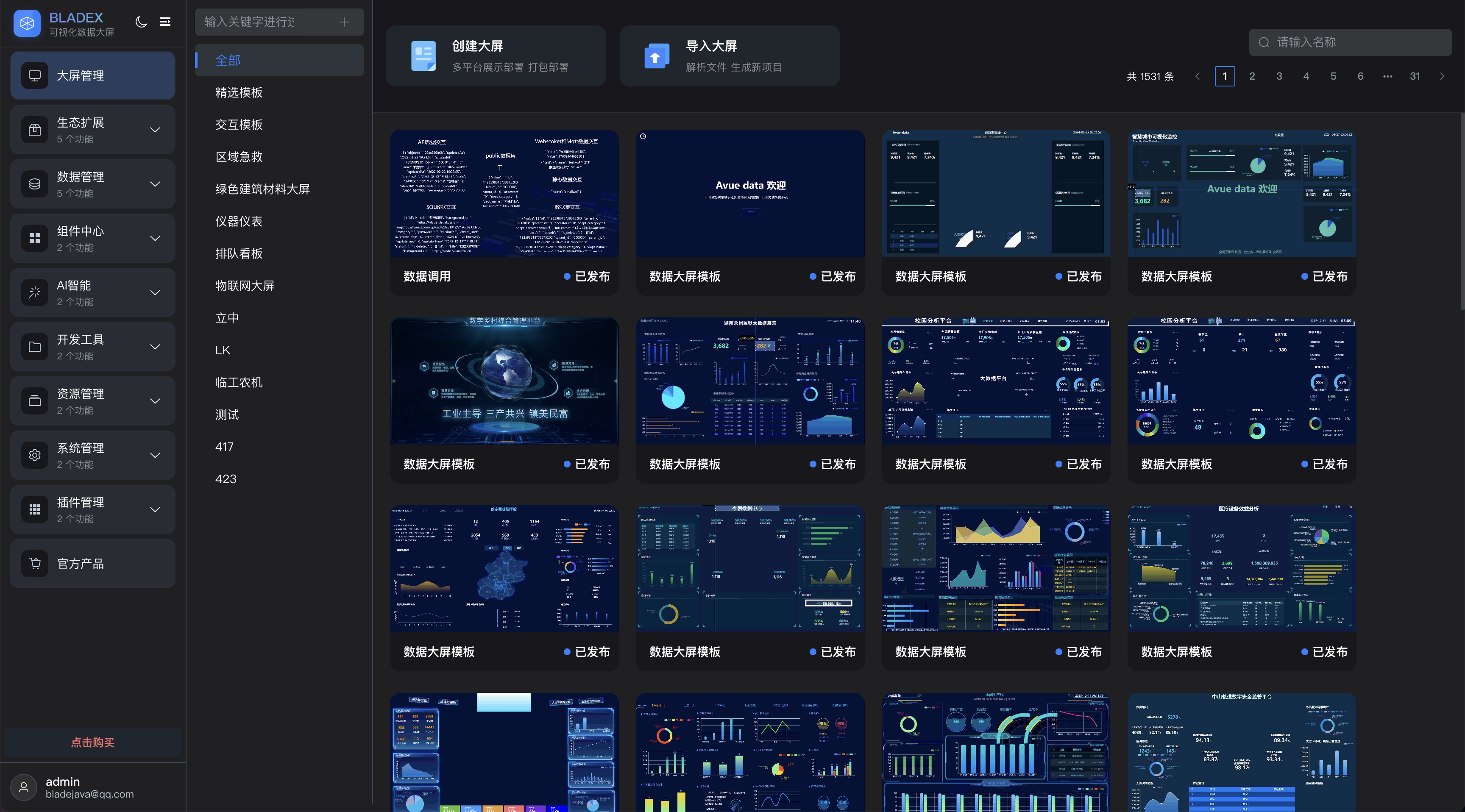The image size is (1465, 812).
Task: Click the 数据管理 database icon
Action: click(x=35, y=184)
